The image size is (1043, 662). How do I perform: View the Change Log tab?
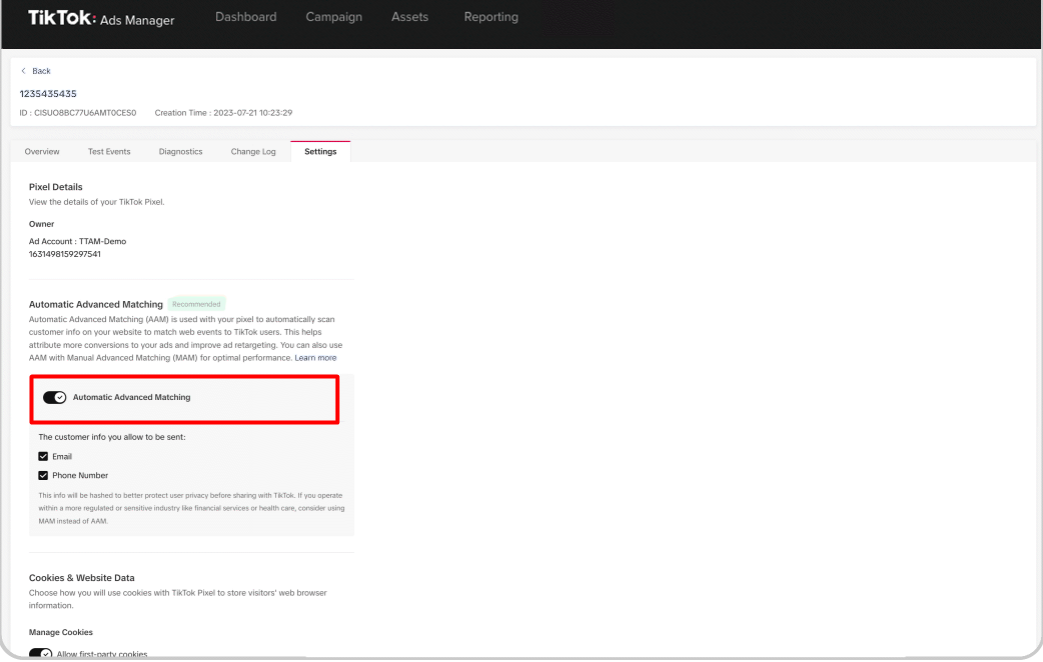(253, 152)
